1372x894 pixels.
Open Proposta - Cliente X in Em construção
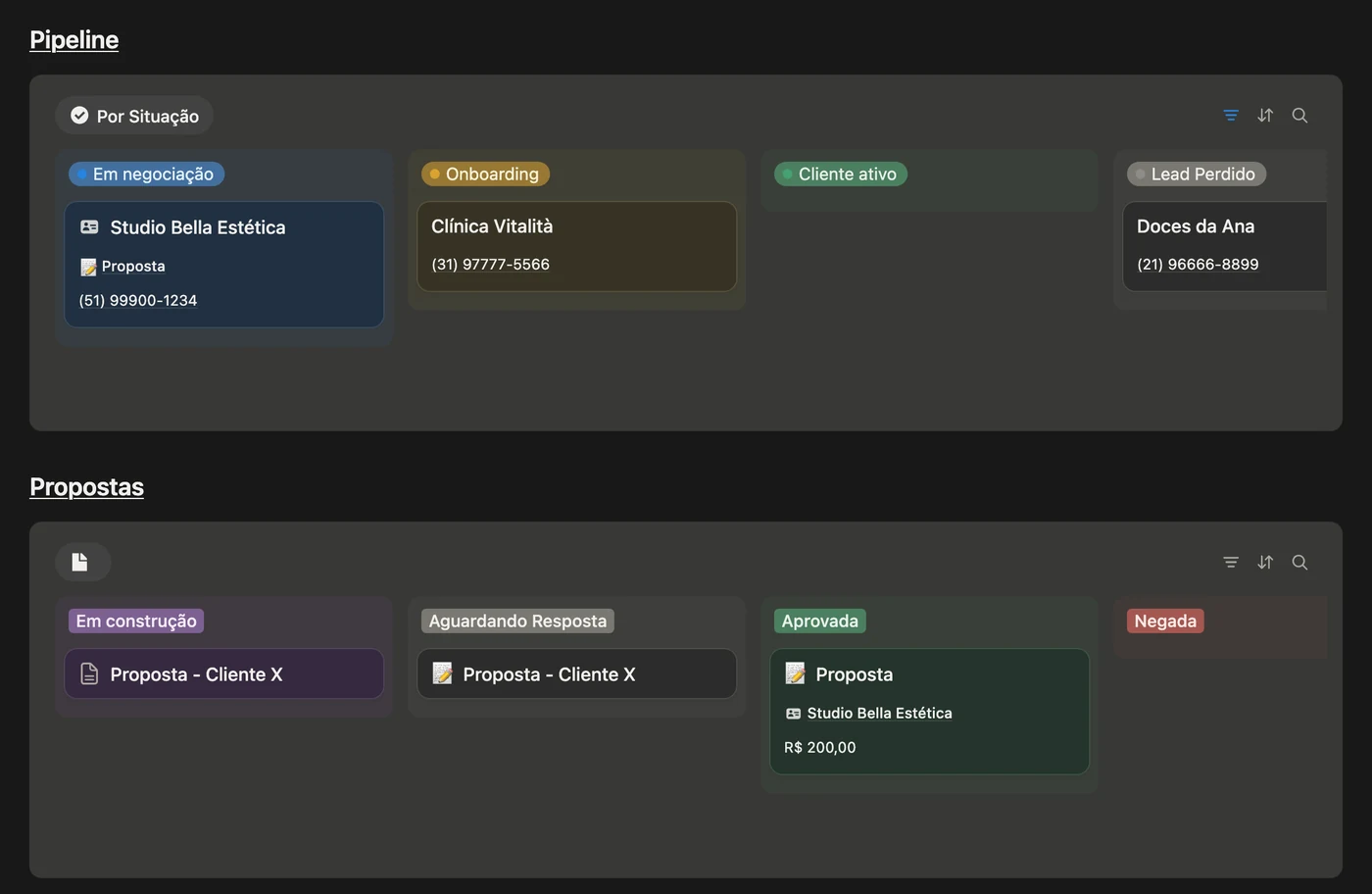point(223,673)
